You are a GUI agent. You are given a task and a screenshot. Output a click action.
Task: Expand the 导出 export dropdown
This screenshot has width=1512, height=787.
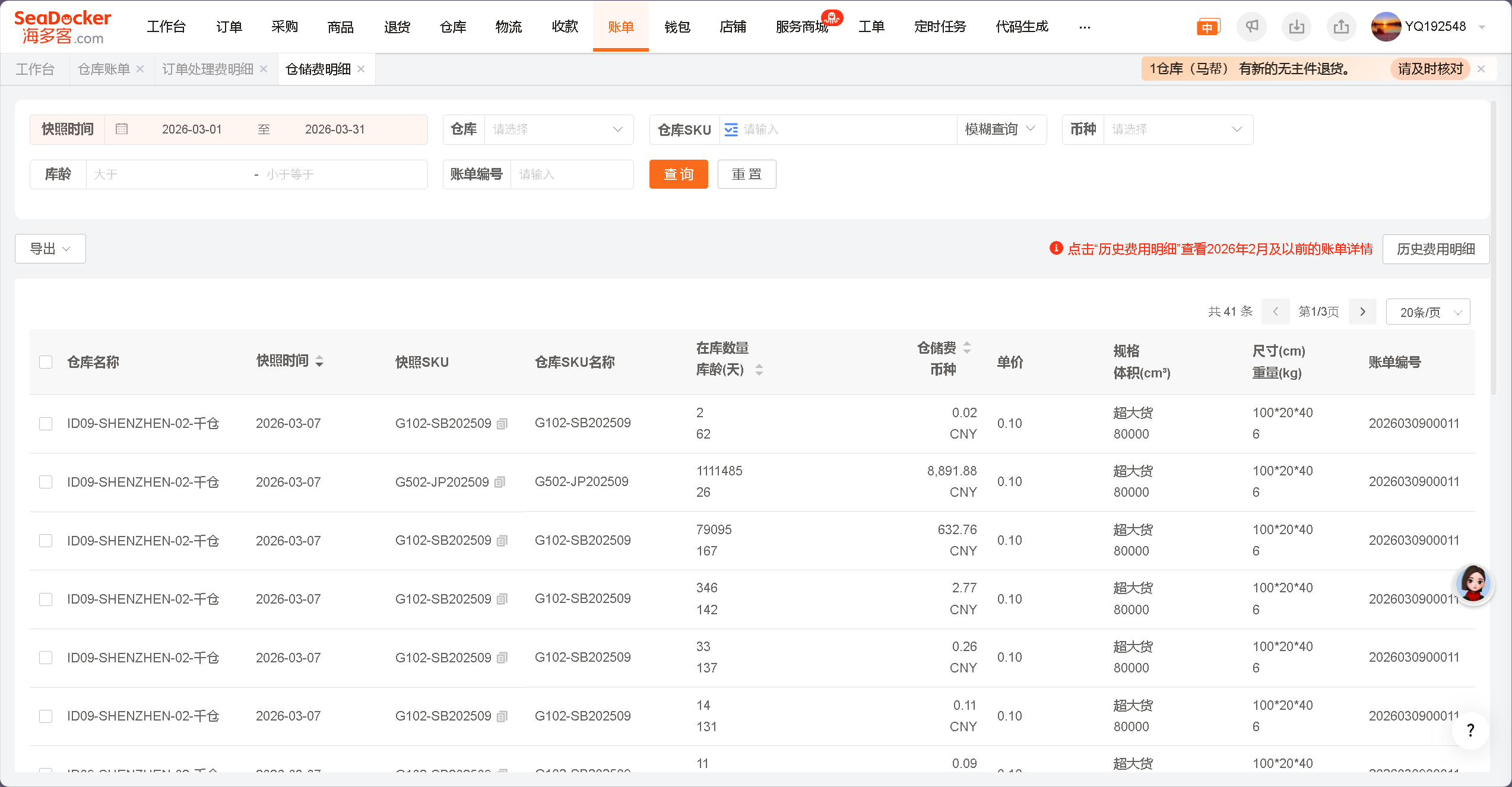pyautogui.click(x=50, y=249)
